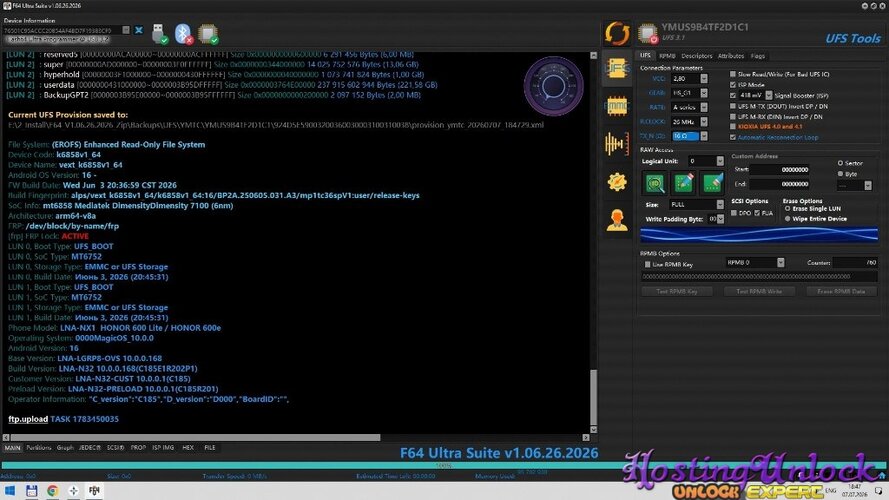This screenshot has height=500, width=889.
Task: Click the circular gauge speedometer widget
Action: 553,86
